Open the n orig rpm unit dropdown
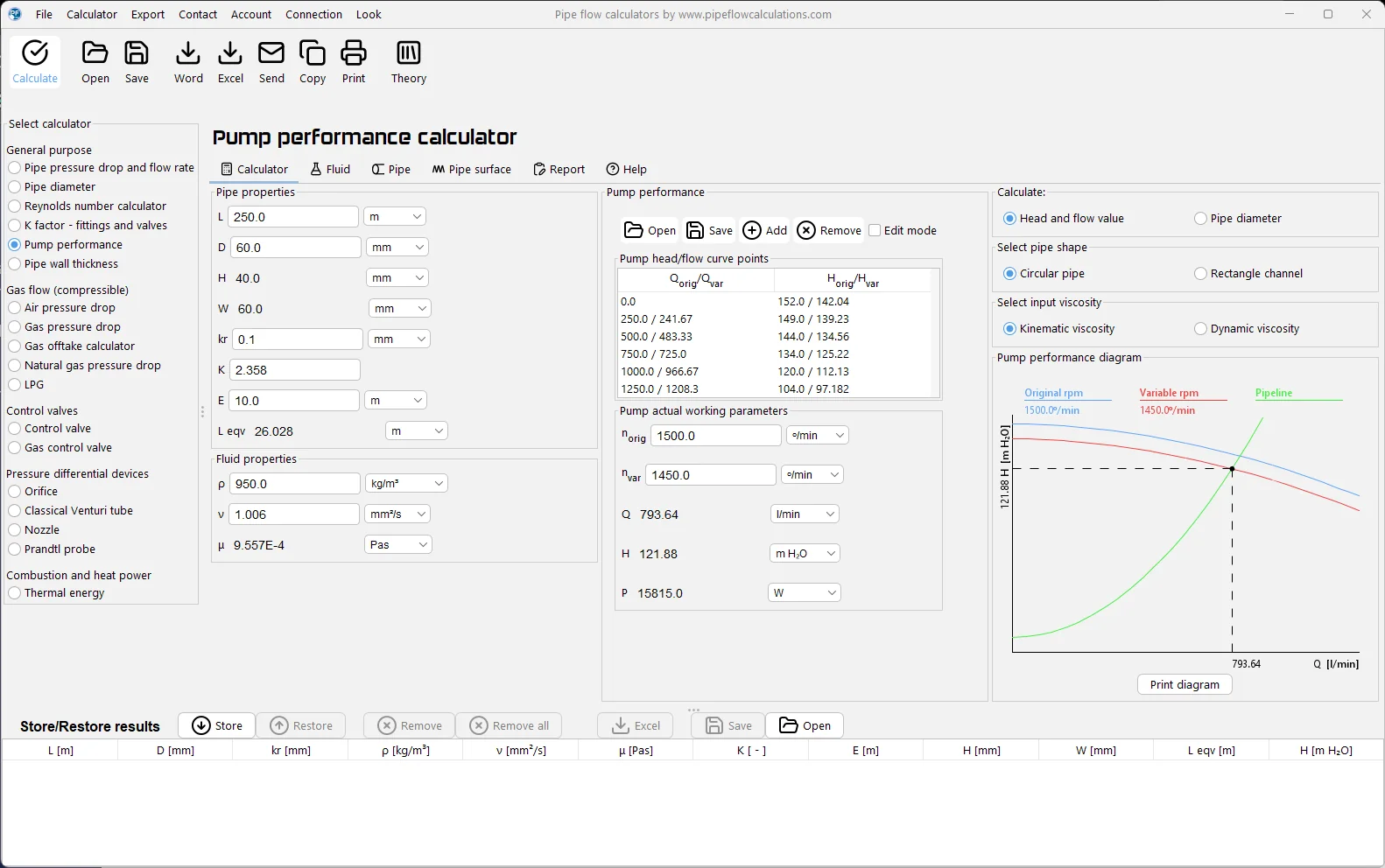Image resolution: width=1385 pixels, height=868 pixels. tap(817, 435)
